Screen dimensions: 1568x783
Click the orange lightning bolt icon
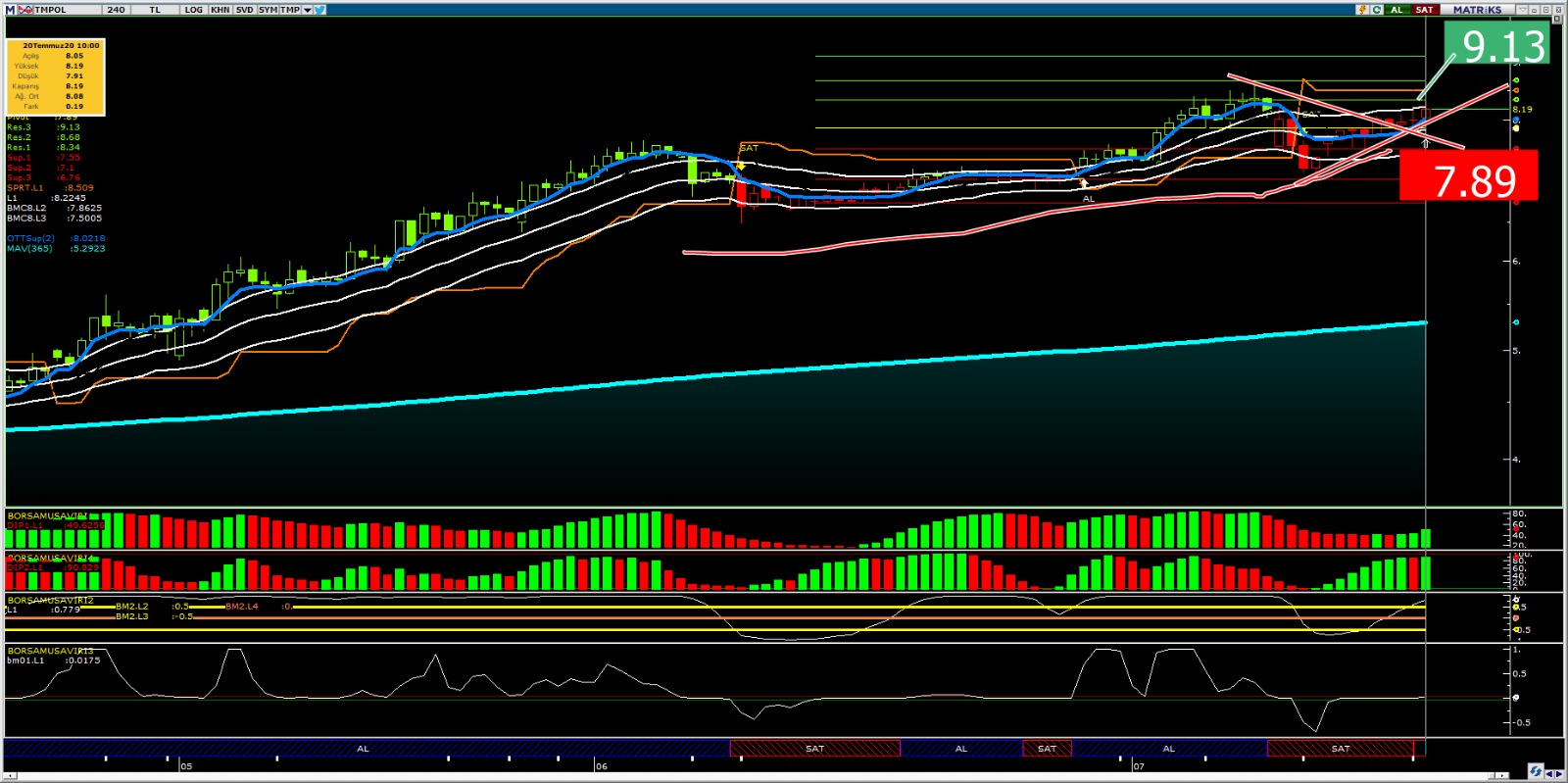coord(1362,10)
